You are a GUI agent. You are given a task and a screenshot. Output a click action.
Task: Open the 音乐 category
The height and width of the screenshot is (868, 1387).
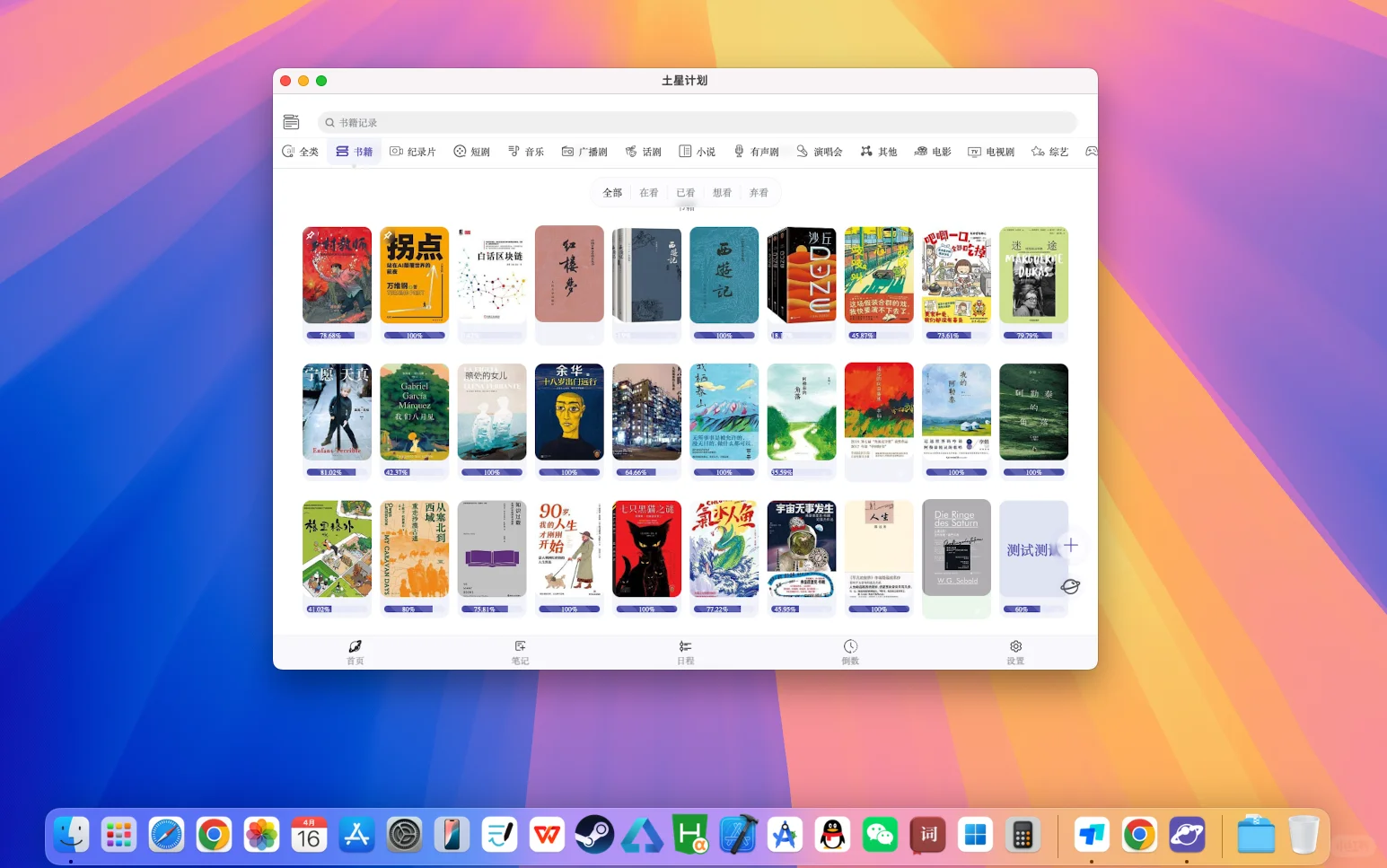pyautogui.click(x=526, y=152)
